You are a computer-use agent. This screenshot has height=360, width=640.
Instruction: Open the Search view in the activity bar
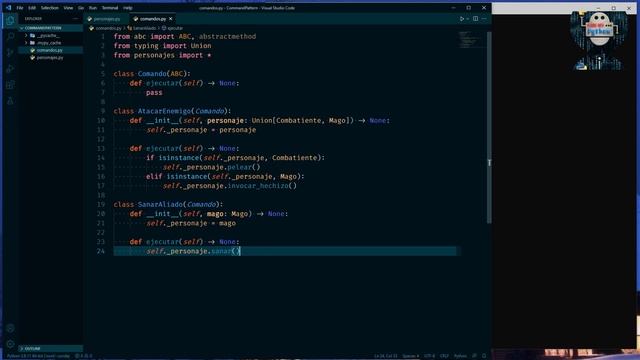coord(10,36)
